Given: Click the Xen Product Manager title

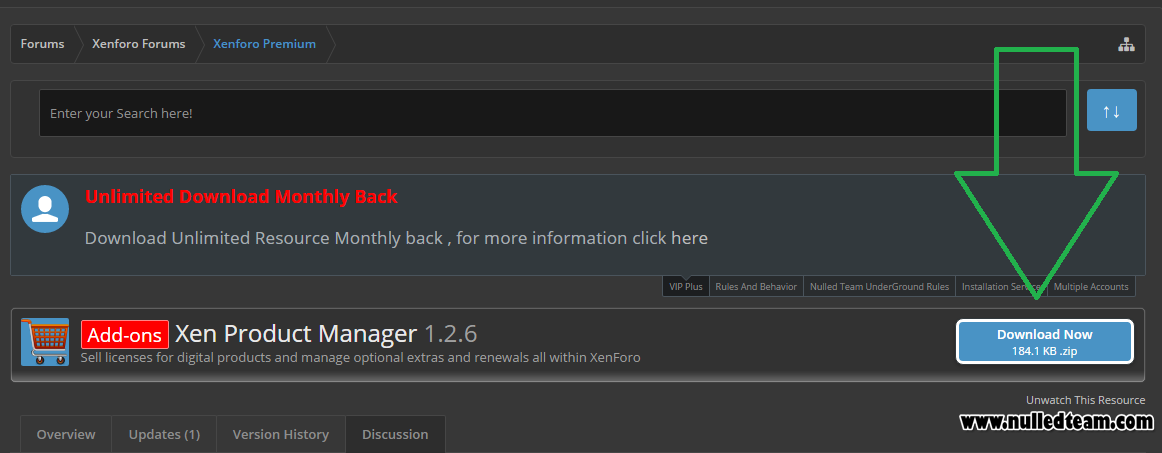Looking at the screenshot, I should click(x=296, y=334).
